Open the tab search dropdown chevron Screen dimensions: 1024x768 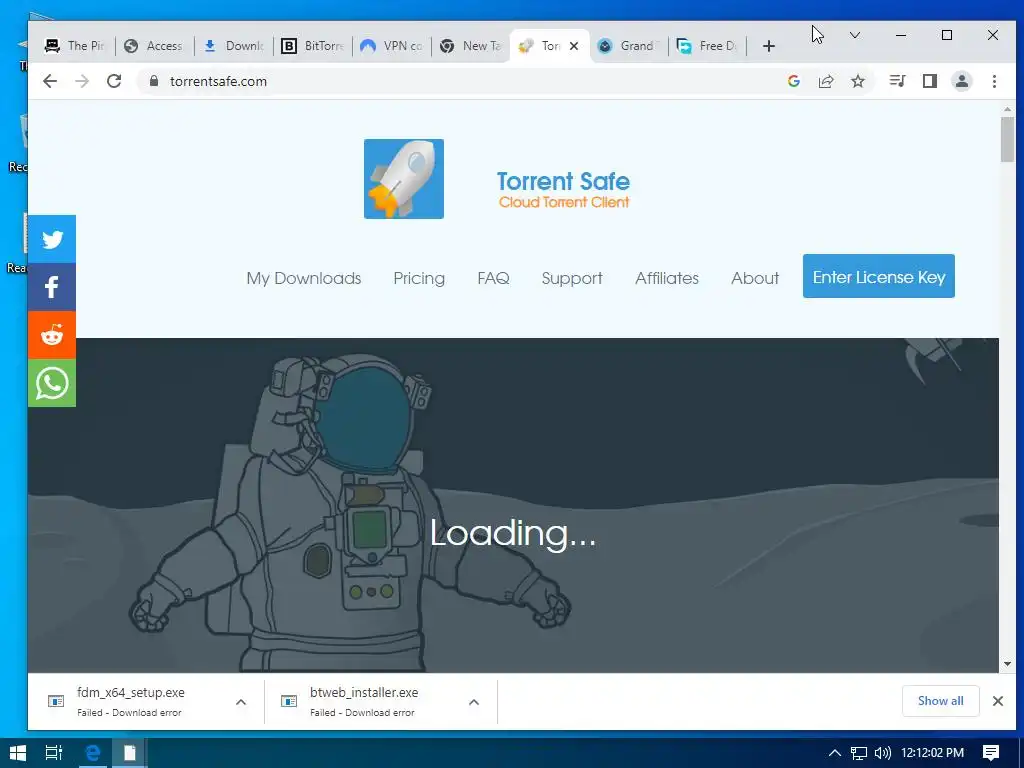(x=854, y=35)
